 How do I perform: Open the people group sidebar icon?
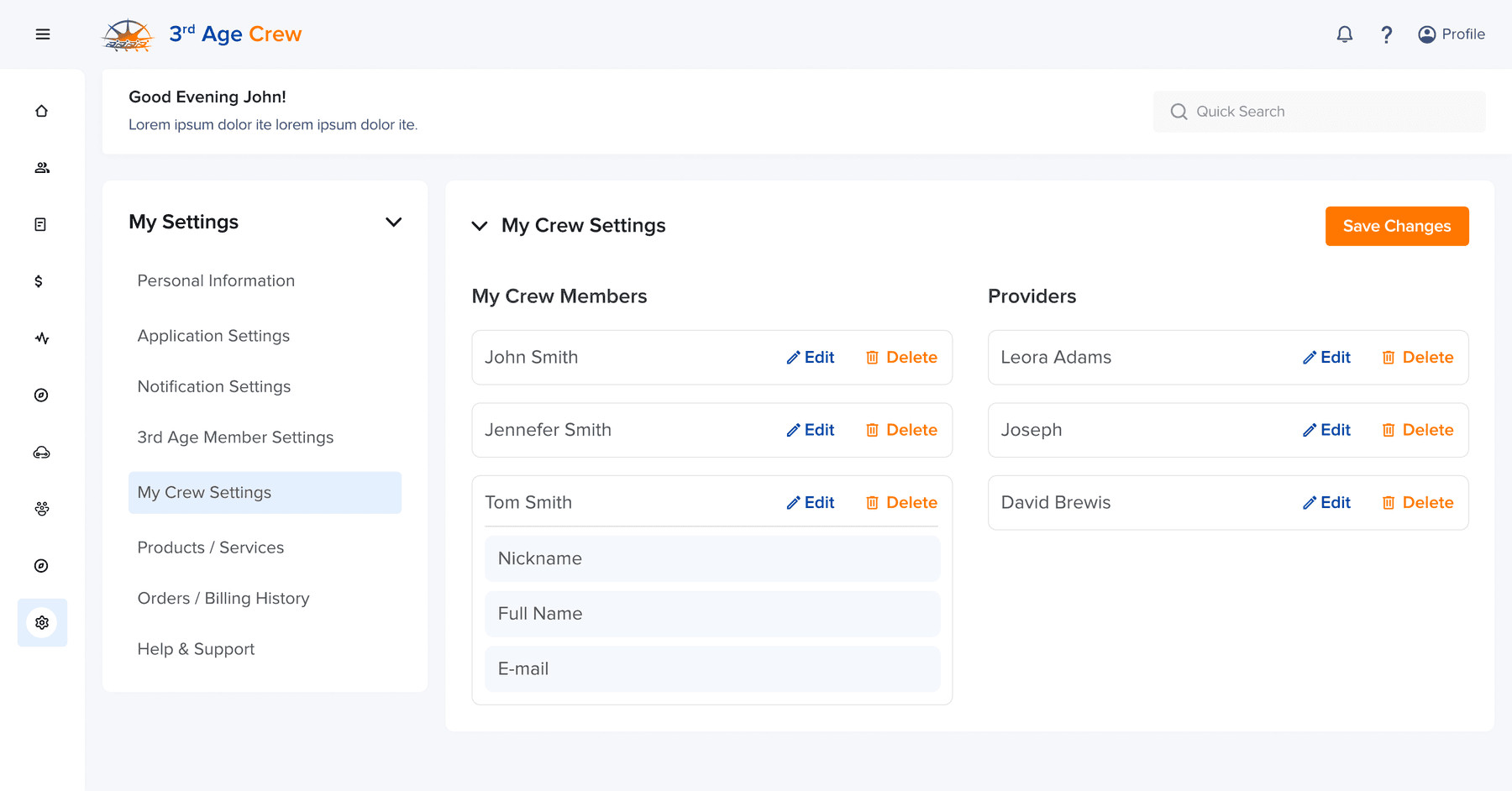(42, 168)
